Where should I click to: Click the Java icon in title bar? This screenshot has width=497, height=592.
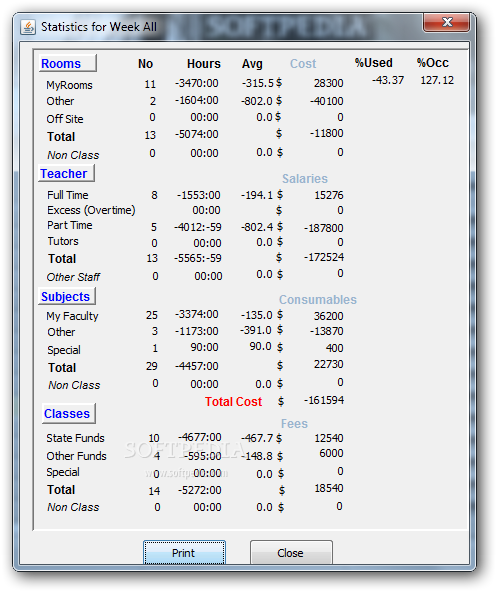click(28, 27)
